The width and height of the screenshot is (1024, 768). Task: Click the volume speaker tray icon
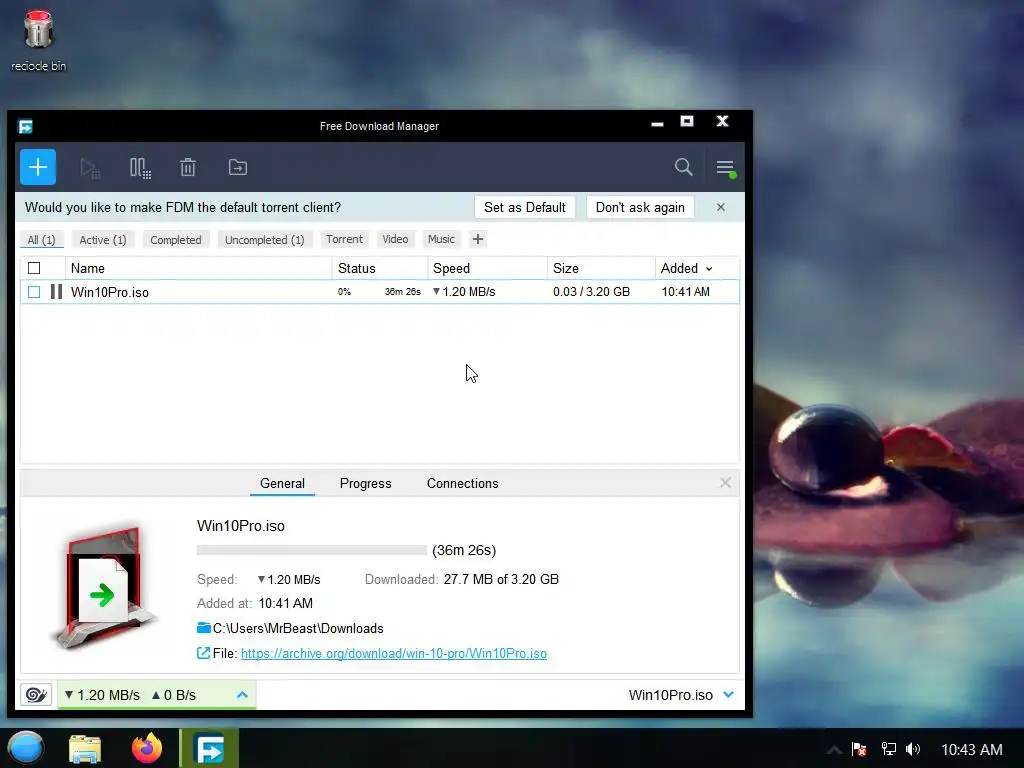(913, 749)
